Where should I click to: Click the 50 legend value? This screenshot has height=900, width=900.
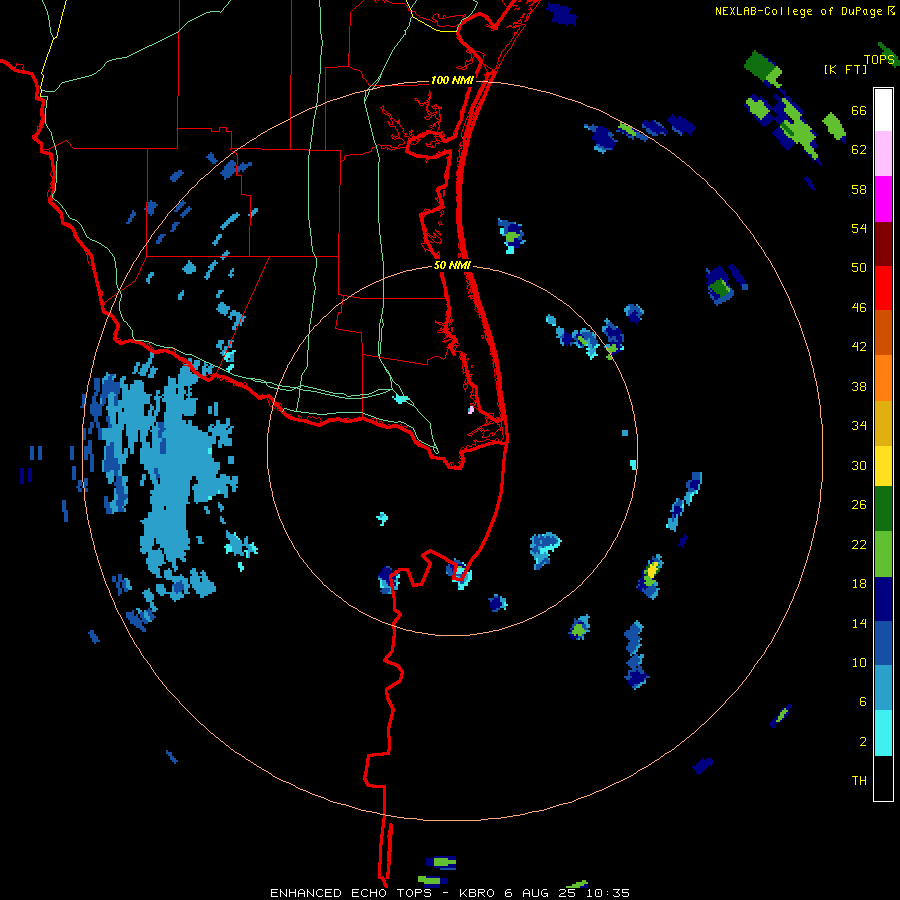[859, 268]
